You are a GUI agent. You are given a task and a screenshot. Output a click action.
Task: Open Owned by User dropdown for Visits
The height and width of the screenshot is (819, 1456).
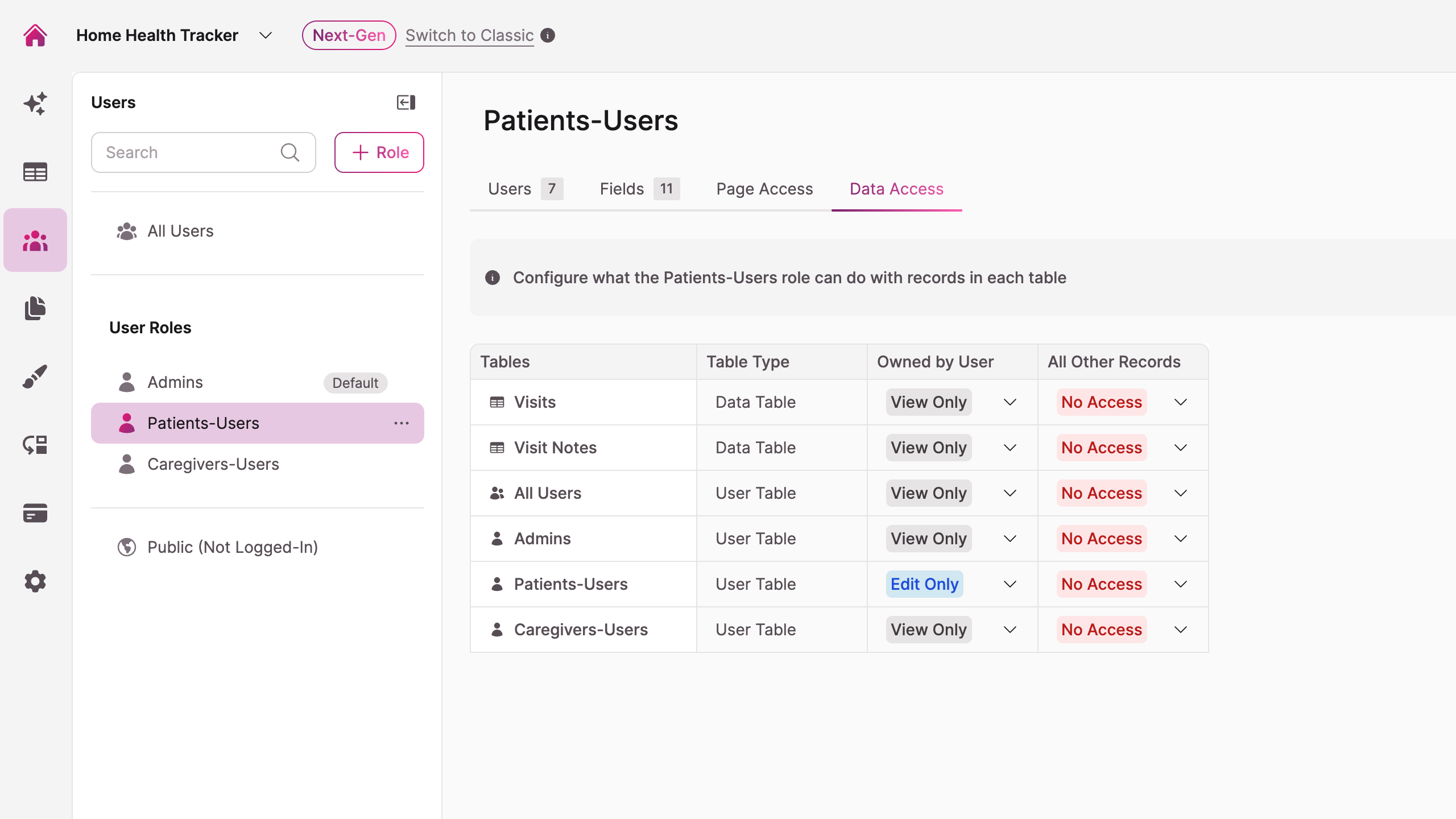952,402
